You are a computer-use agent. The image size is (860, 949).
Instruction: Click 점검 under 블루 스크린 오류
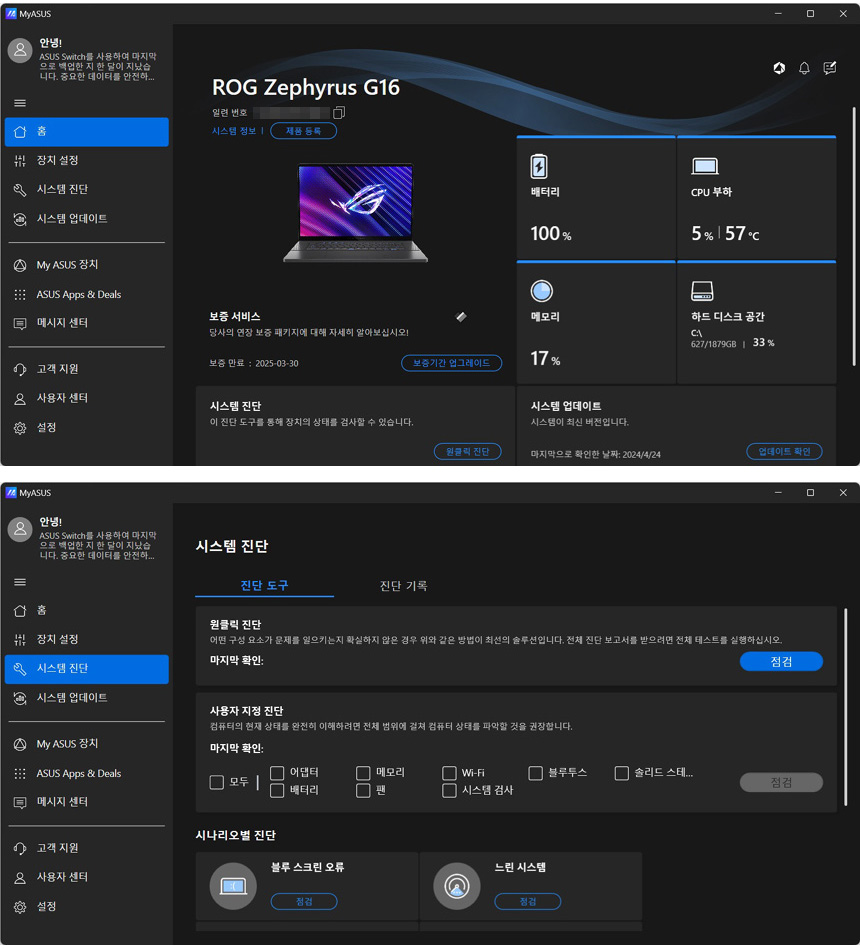[304, 901]
